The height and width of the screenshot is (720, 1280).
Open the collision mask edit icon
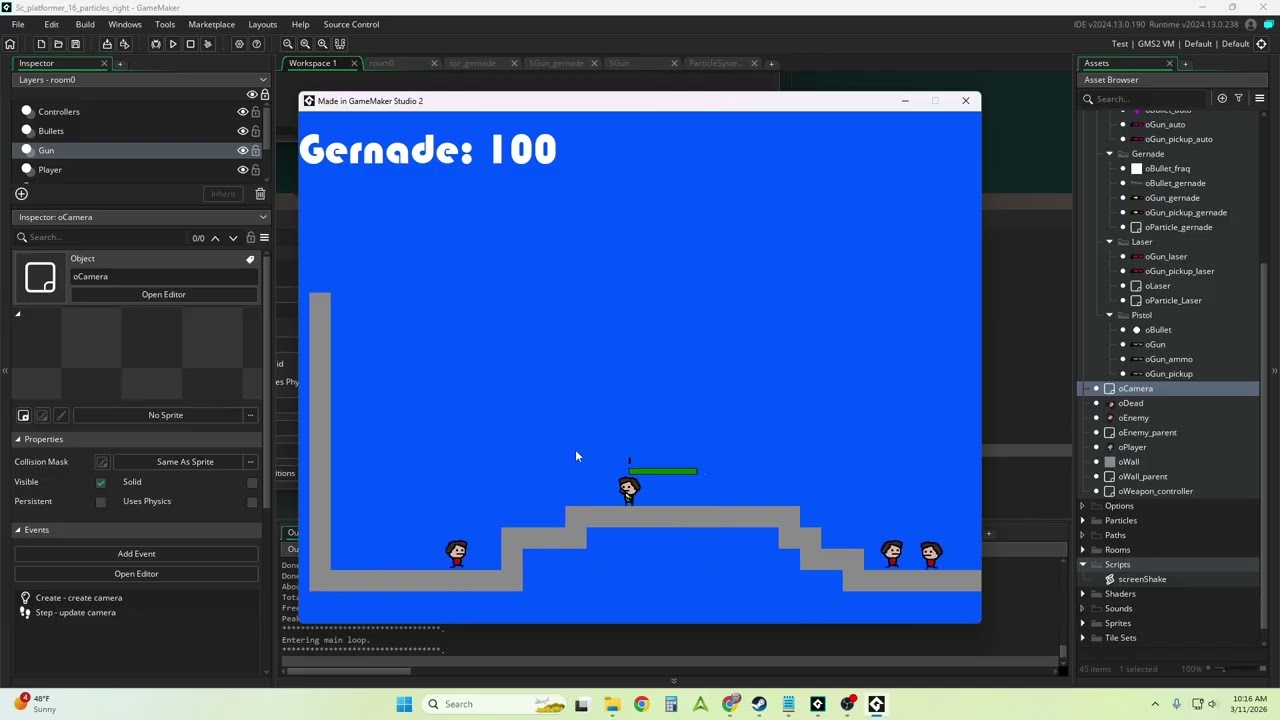[x=102, y=462]
